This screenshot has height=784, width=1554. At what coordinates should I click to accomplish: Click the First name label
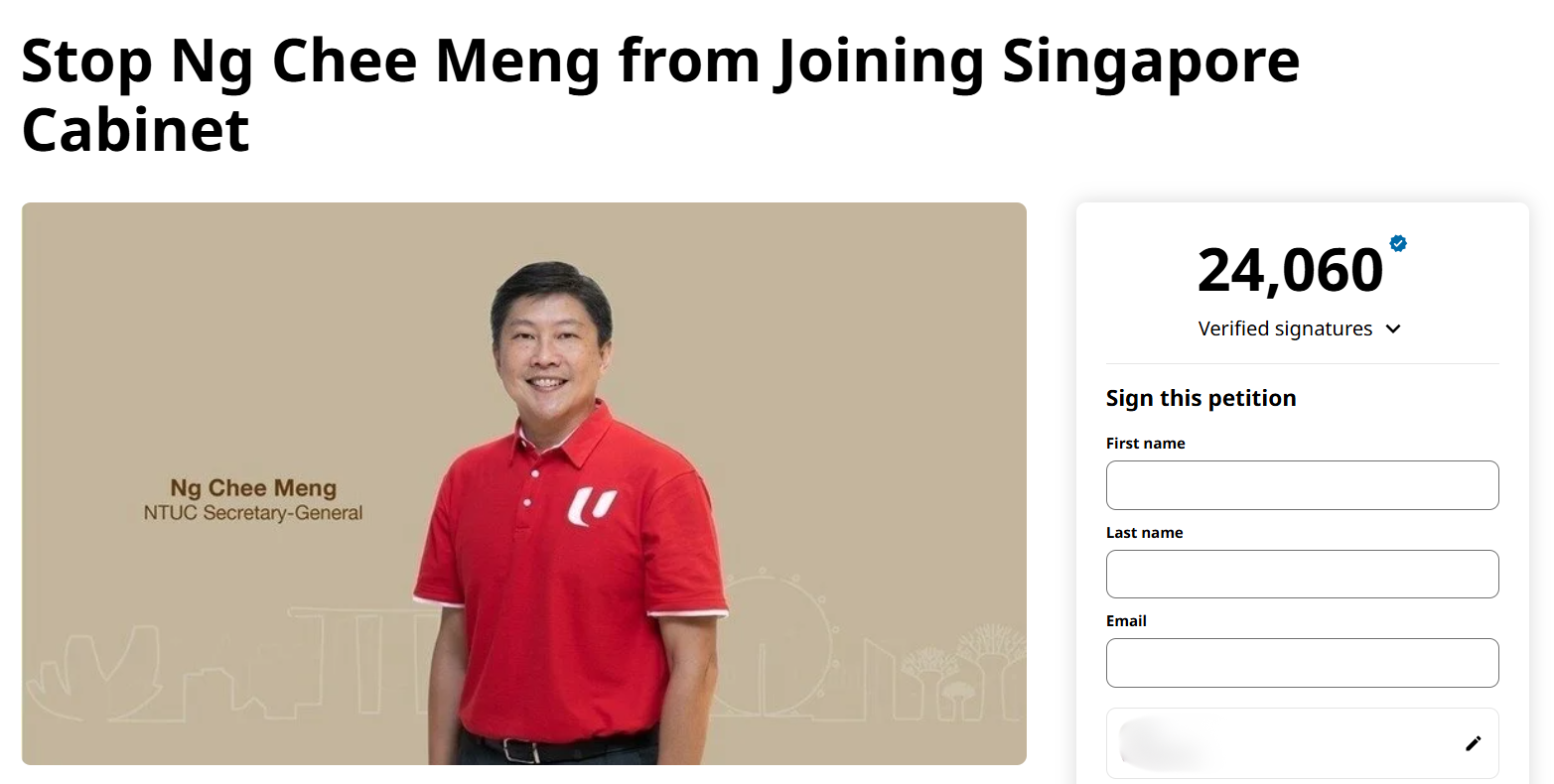(x=1145, y=444)
